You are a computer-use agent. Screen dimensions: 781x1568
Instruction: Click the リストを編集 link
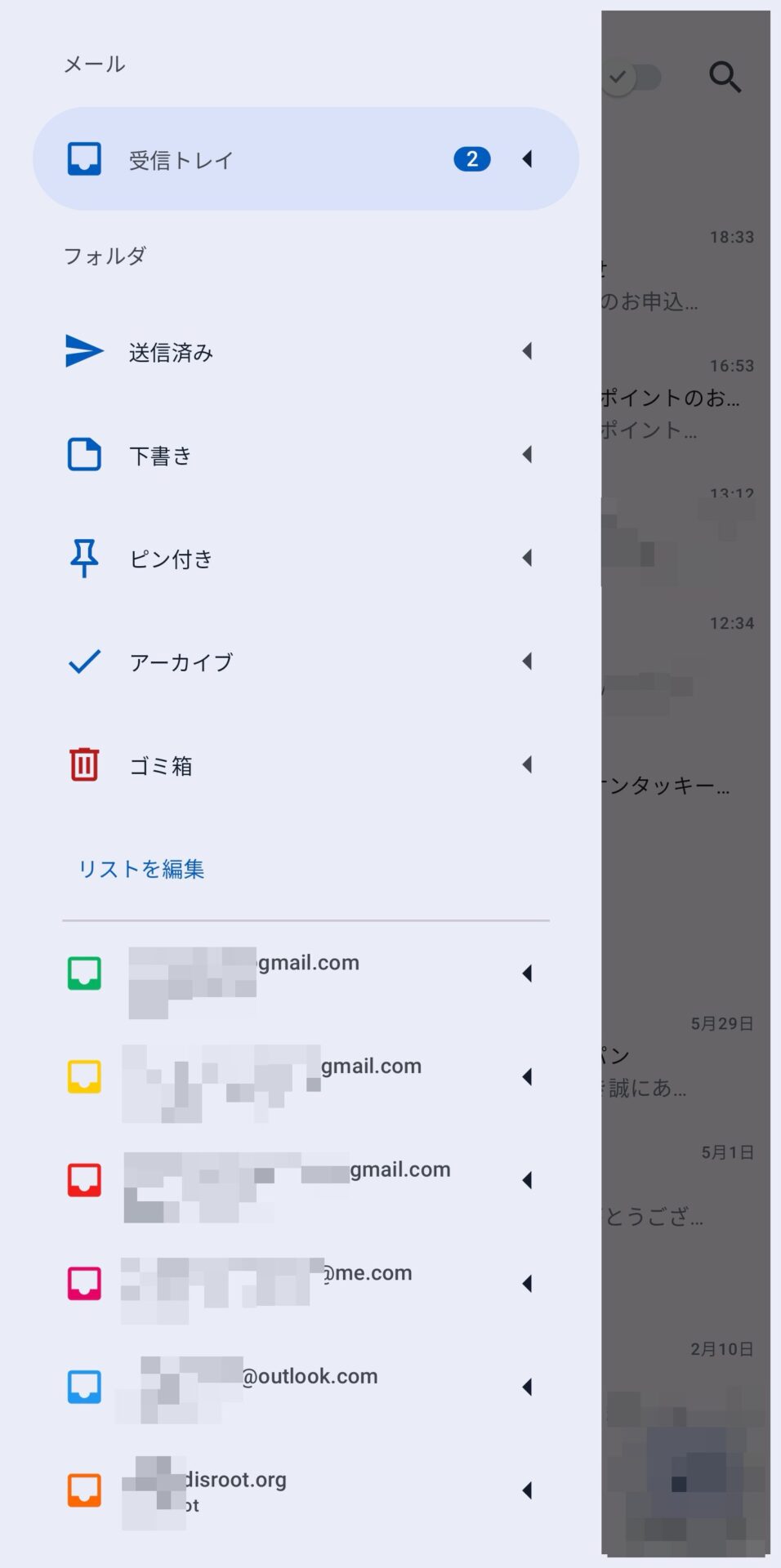pos(141,869)
